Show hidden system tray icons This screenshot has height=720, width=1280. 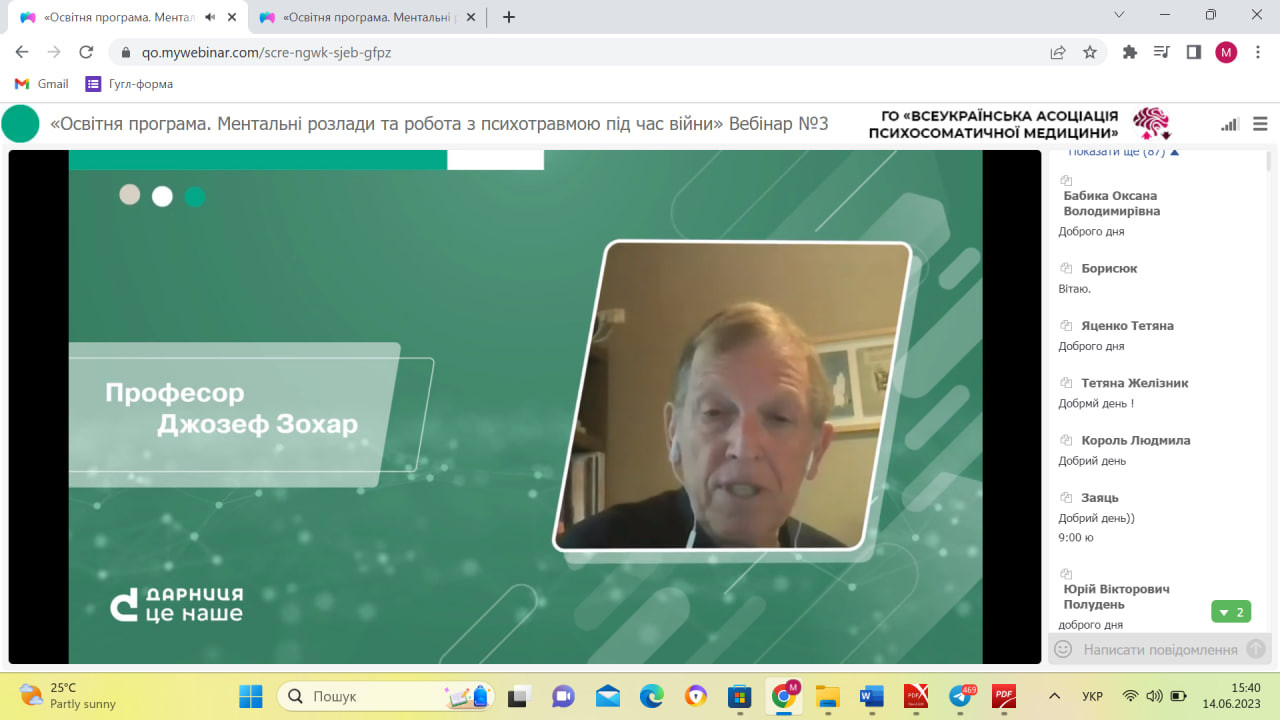coord(1054,696)
